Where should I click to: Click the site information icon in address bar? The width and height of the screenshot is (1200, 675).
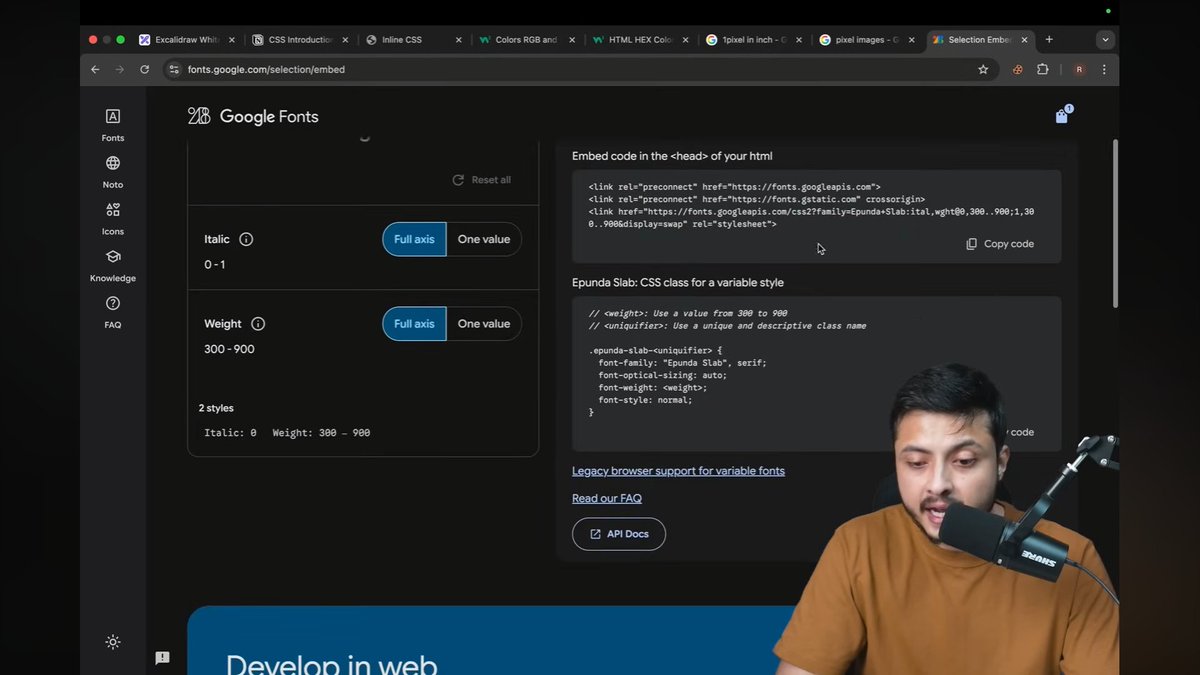click(174, 69)
